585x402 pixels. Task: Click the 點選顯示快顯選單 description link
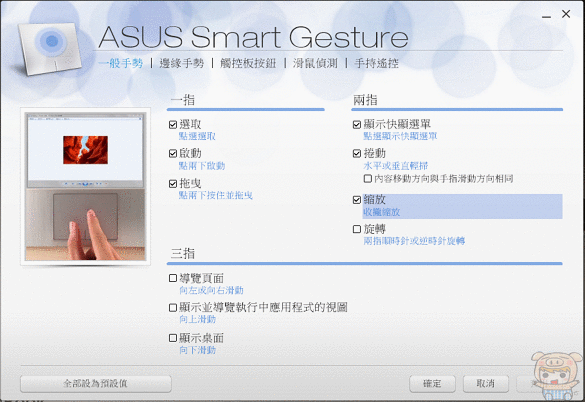(x=400, y=136)
